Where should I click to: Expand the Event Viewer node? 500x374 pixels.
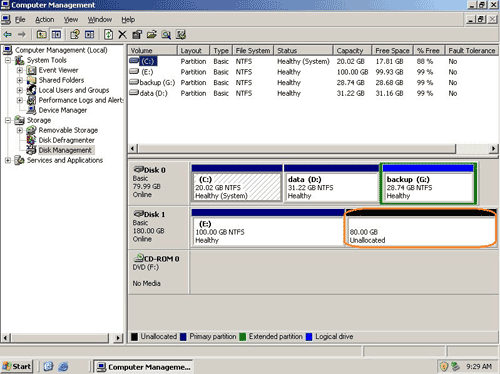point(20,70)
